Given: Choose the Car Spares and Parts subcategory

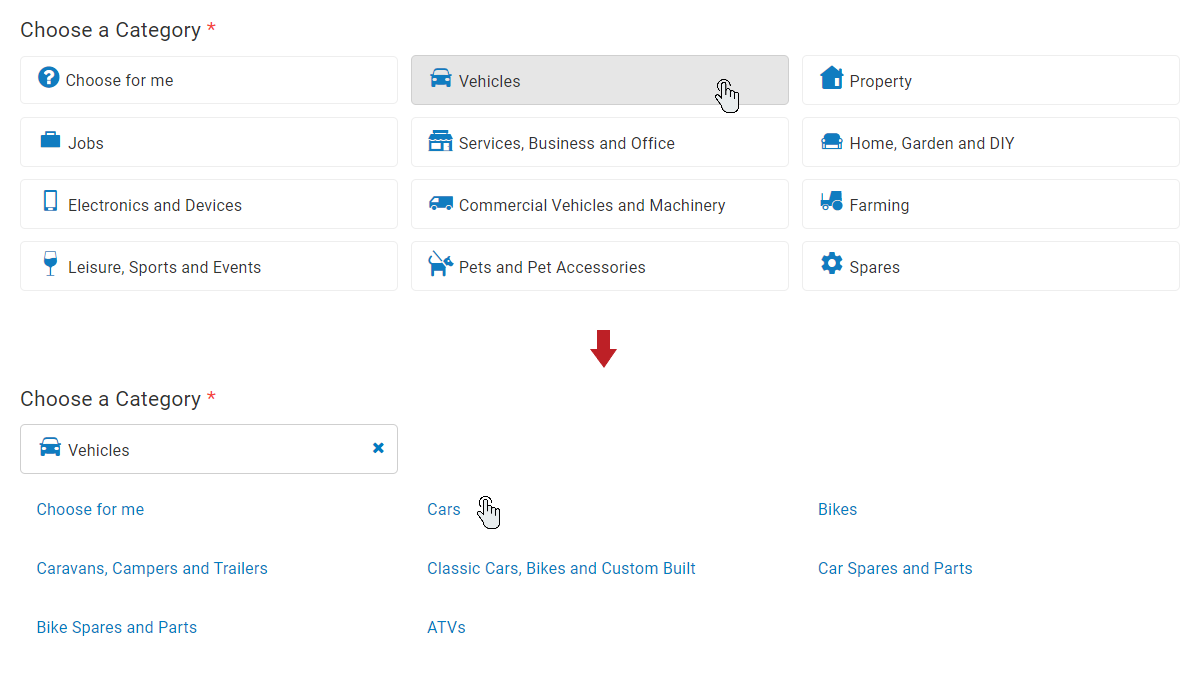Looking at the screenshot, I should 895,568.
